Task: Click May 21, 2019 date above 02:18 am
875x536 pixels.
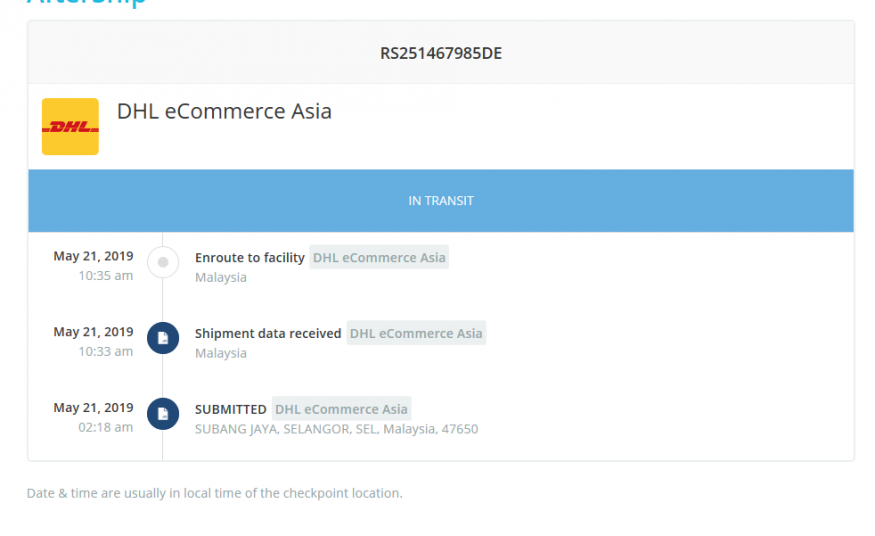Action: pyautogui.click(x=93, y=408)
